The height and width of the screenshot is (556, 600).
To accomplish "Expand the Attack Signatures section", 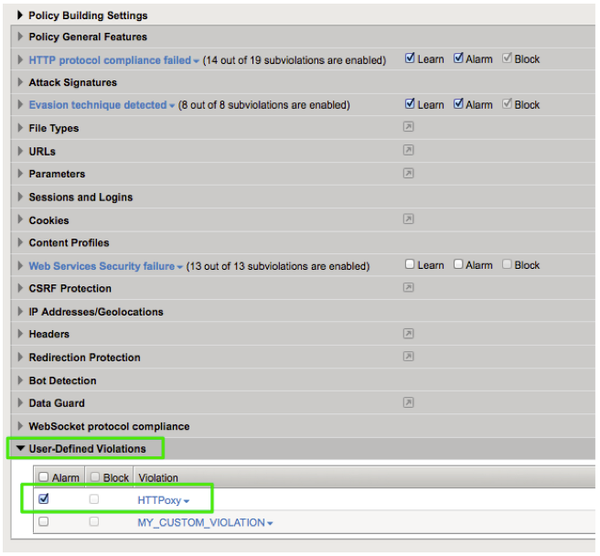I will [20, 83].
